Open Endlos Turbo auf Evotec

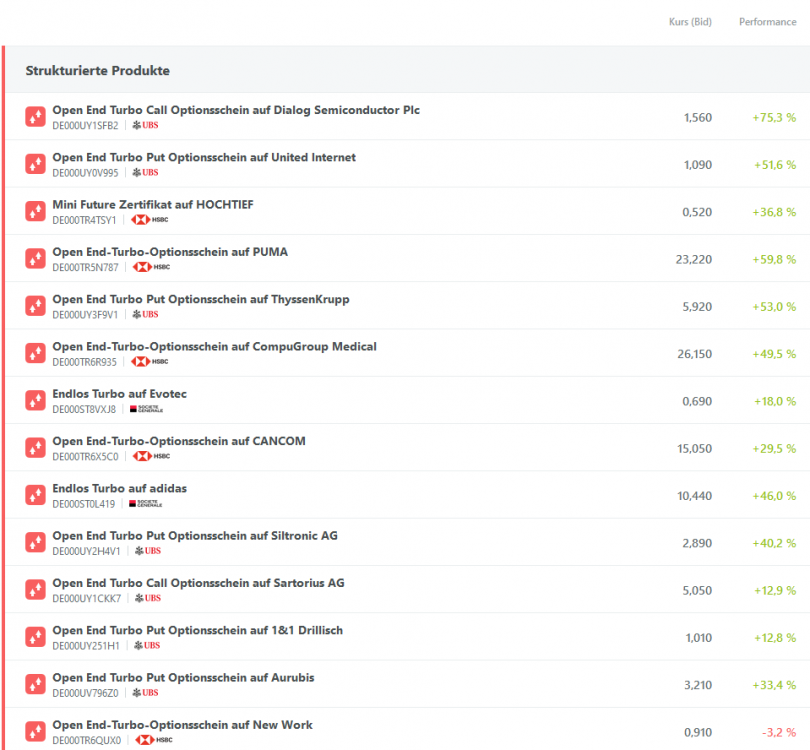click(119, 394)
